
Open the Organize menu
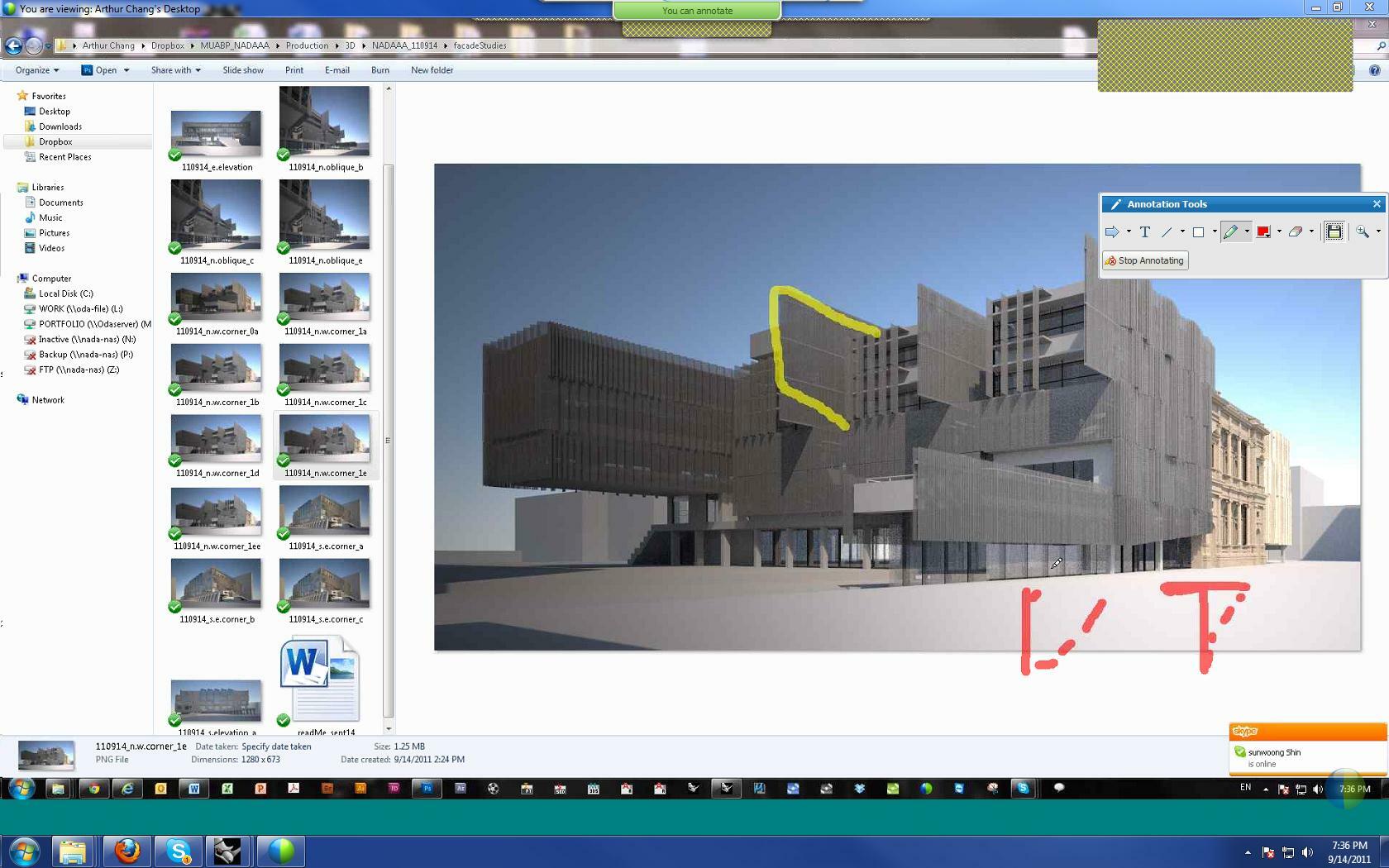[36, 70]
